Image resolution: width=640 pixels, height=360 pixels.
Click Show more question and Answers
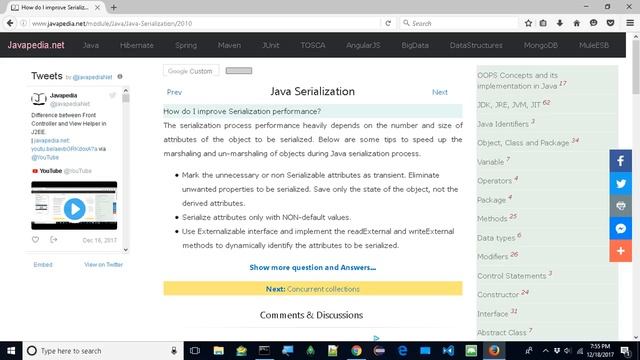pyautogui.click(x=313, y=267)
